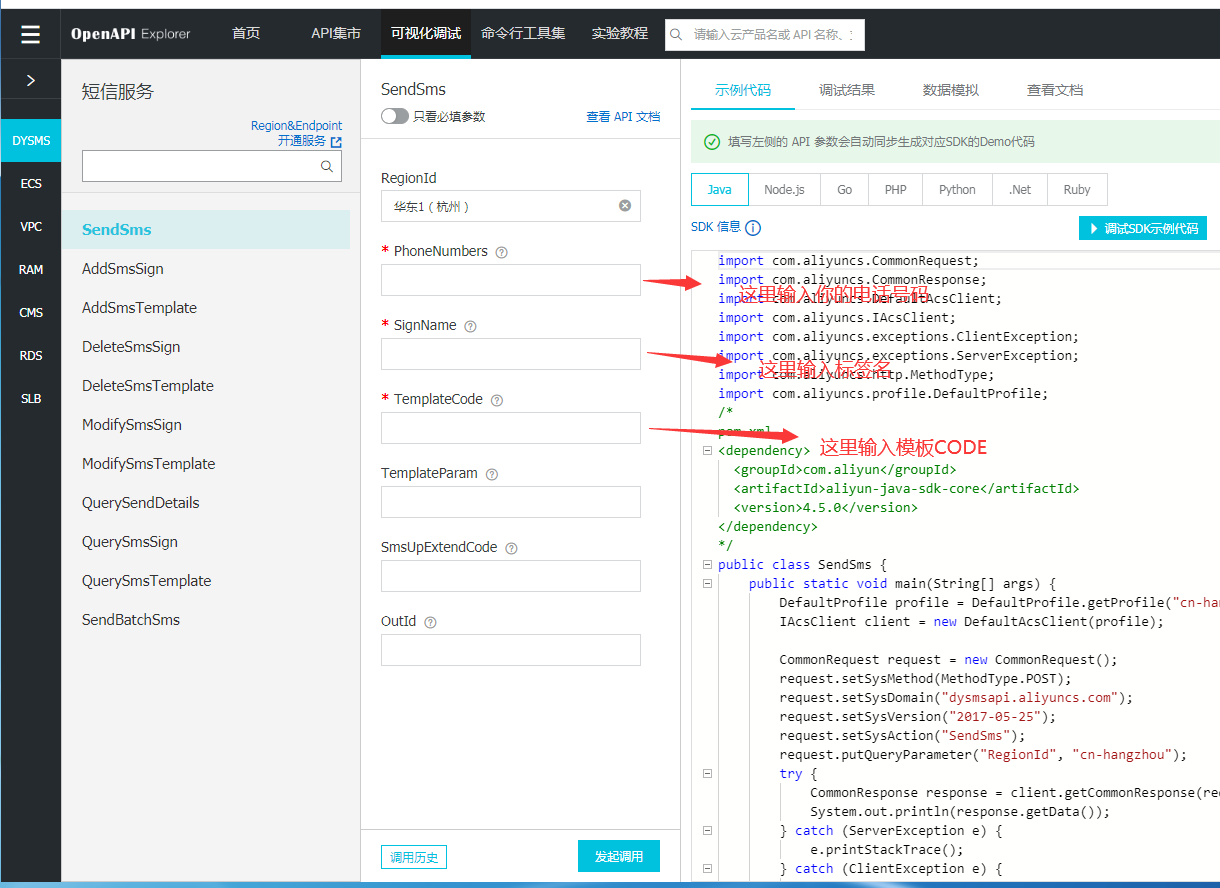Select the Python language tab

(x=957, y=190)
